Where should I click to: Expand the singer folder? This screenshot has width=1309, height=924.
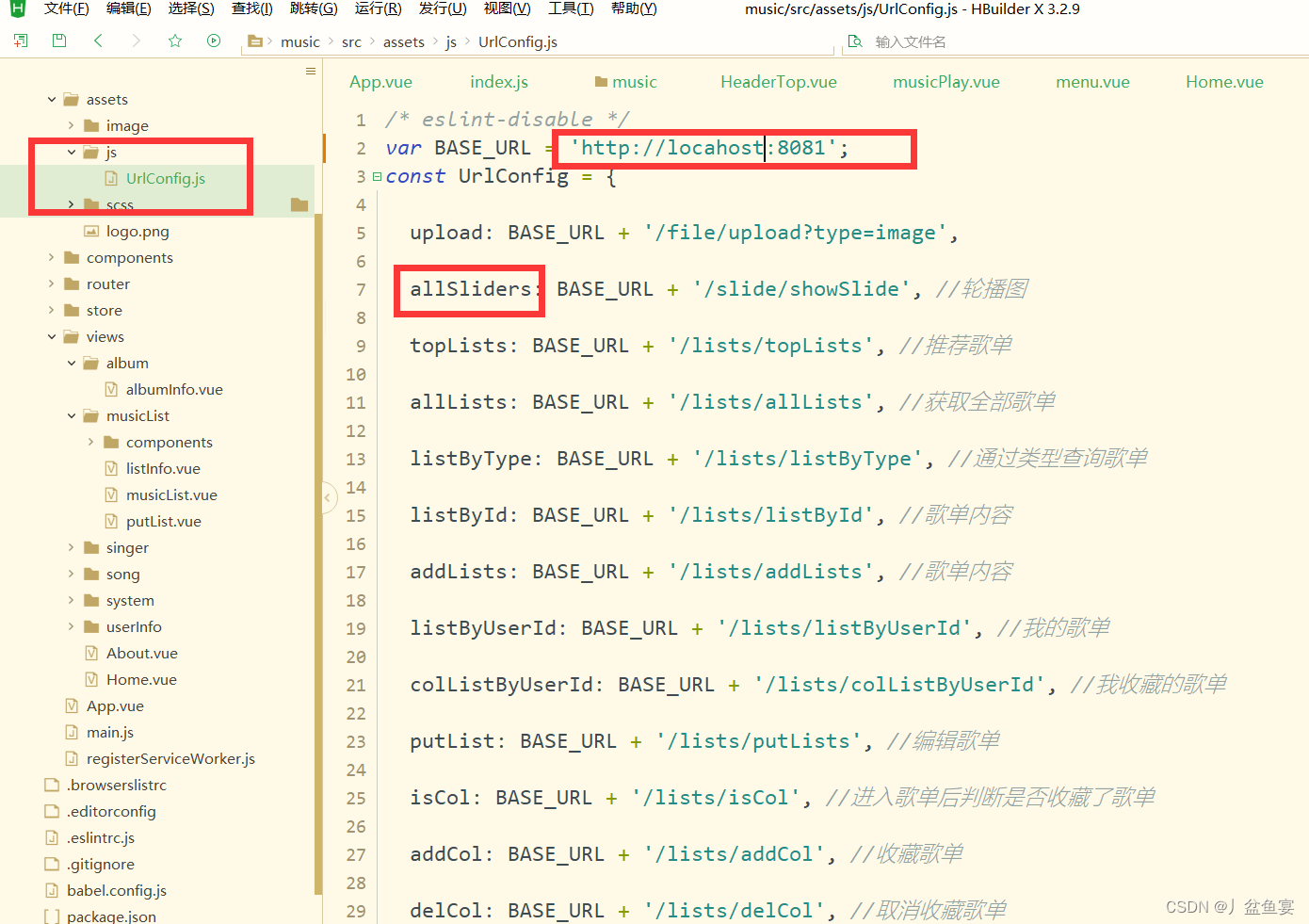[x=71, y=547]
